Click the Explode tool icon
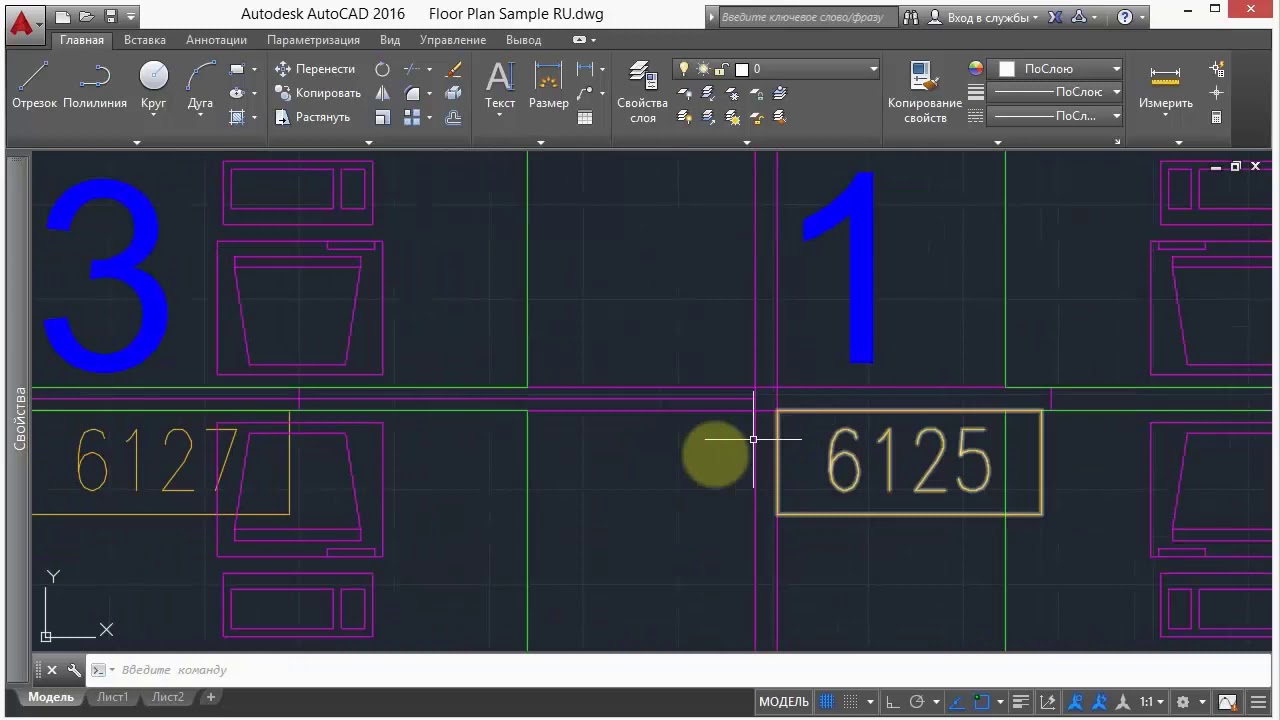The height and width of the screenshot is (720, 1280). point(453,93)
